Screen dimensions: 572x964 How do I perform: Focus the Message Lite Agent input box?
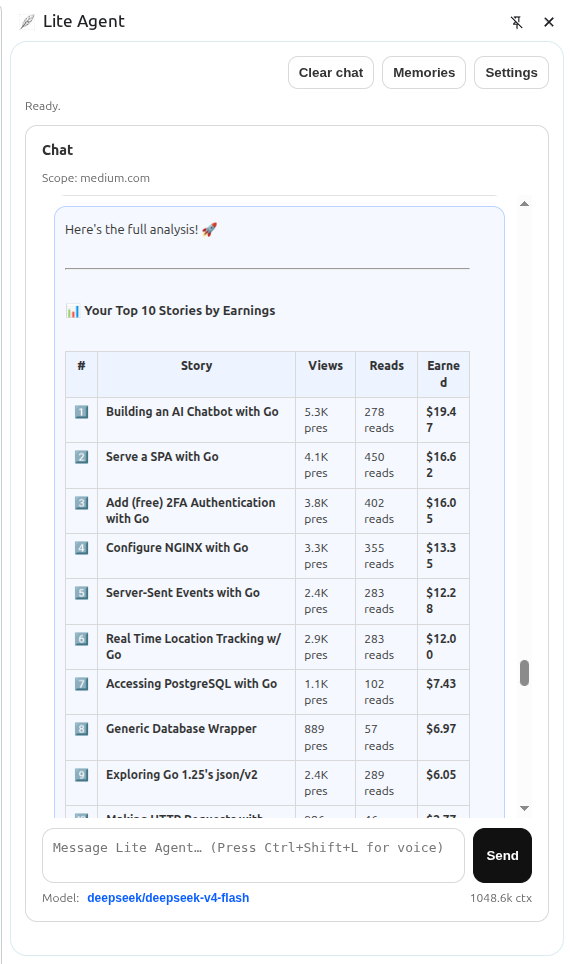tap(253, 855)
